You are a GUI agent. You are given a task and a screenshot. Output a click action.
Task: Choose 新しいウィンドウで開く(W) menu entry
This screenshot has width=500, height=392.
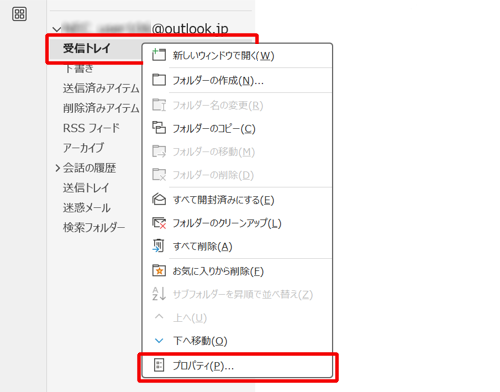[x=237, y=55]
